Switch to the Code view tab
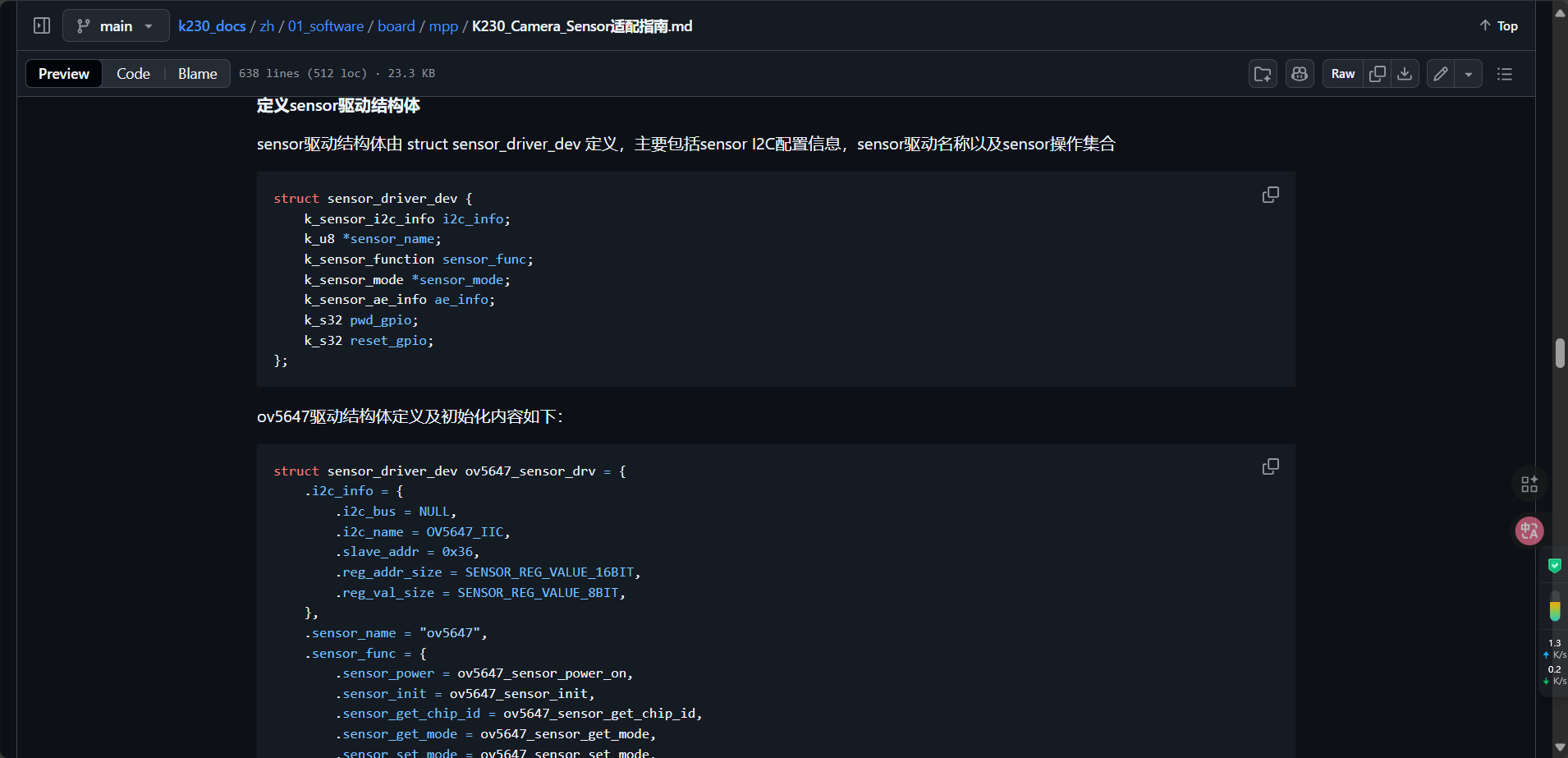This screenshot has width=1568, height=758. (133, 74)
